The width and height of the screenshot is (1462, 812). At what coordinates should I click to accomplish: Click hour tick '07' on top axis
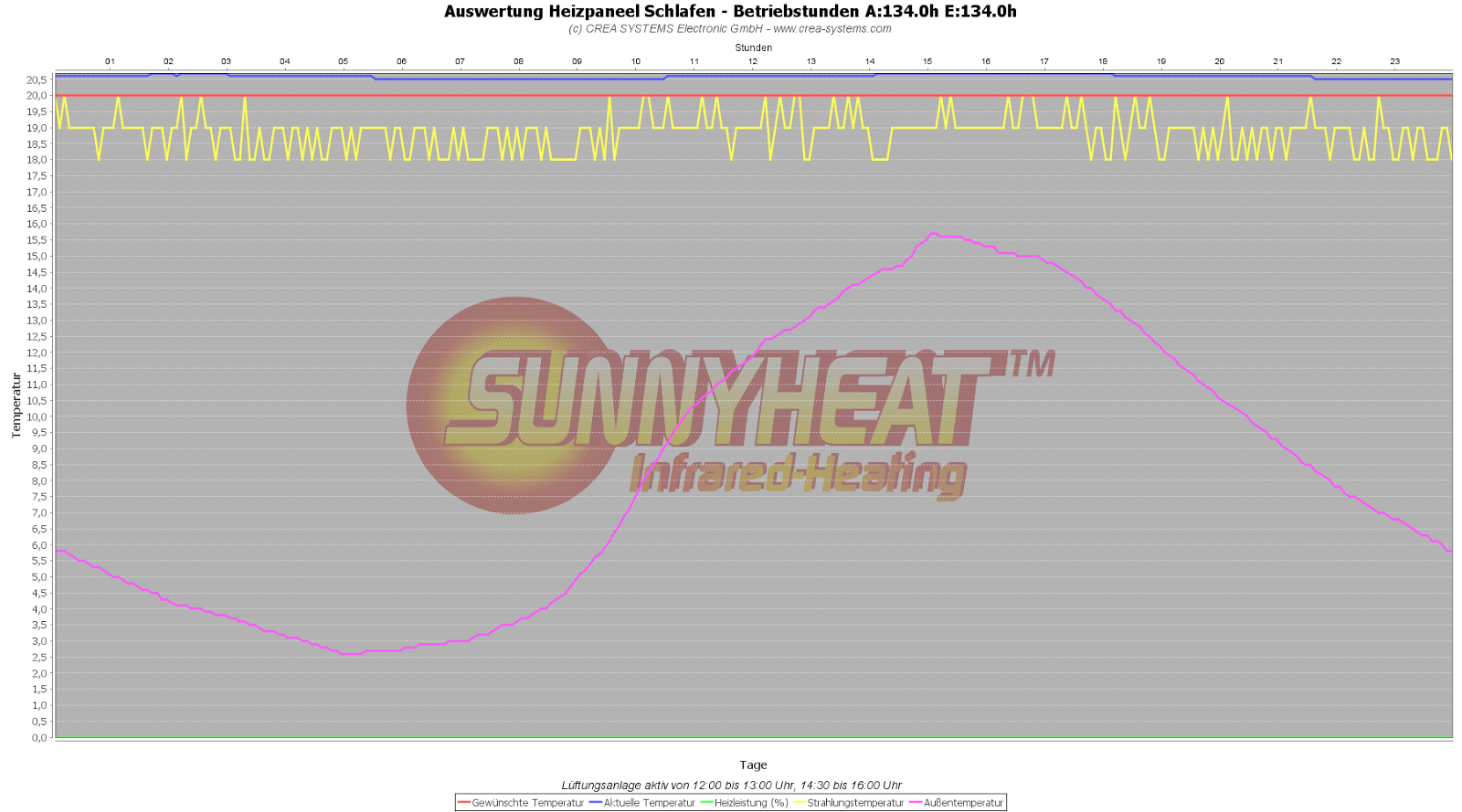pyautogui.click(x=460, y=61)
